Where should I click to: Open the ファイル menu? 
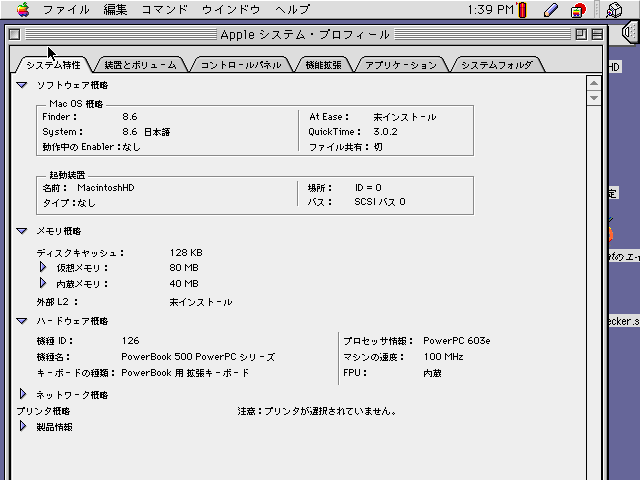click(x=66, y=9)
